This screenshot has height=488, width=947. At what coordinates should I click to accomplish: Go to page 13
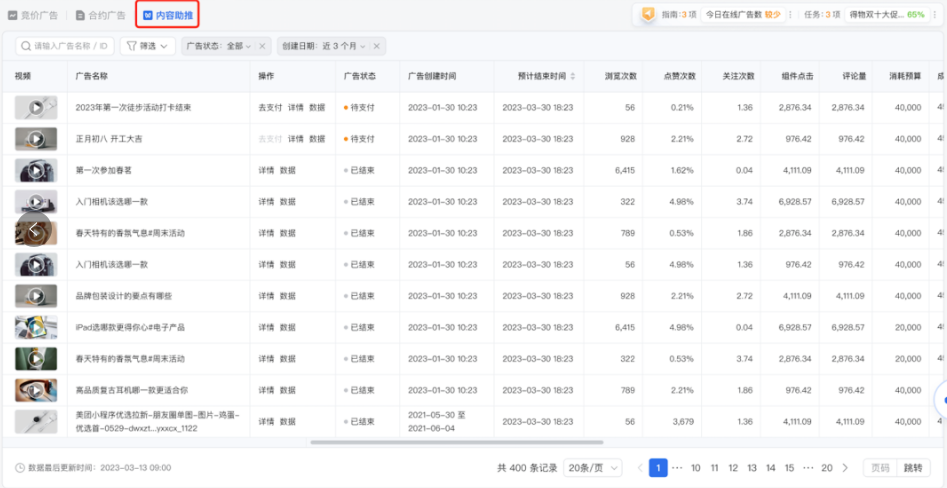tap(752, 467)
